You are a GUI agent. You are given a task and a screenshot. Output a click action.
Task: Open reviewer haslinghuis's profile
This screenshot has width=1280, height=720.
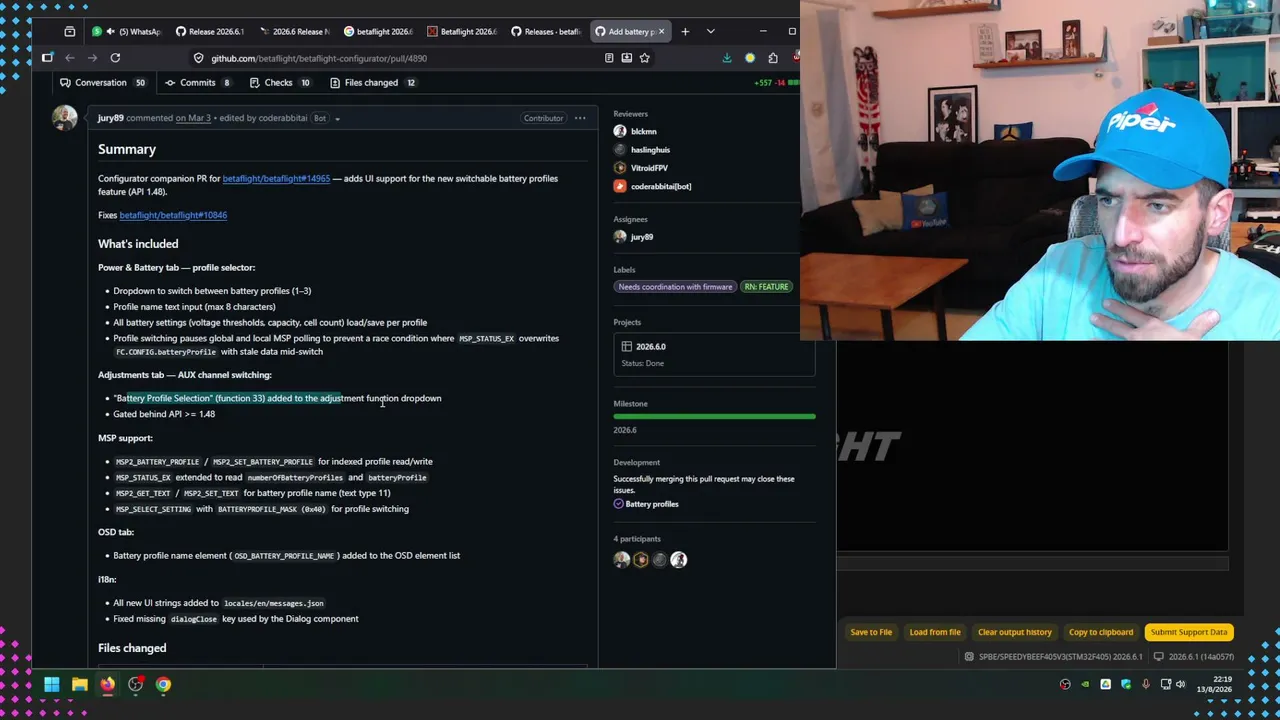(650, 150)
